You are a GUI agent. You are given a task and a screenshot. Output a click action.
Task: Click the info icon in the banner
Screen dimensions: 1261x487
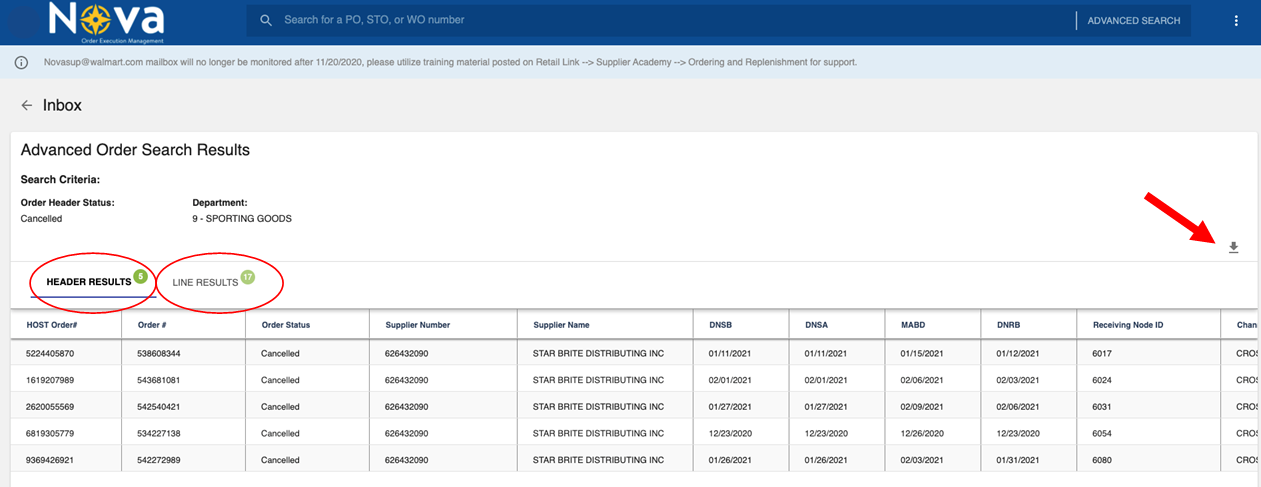pyautogui.click(x=21, y=62)
